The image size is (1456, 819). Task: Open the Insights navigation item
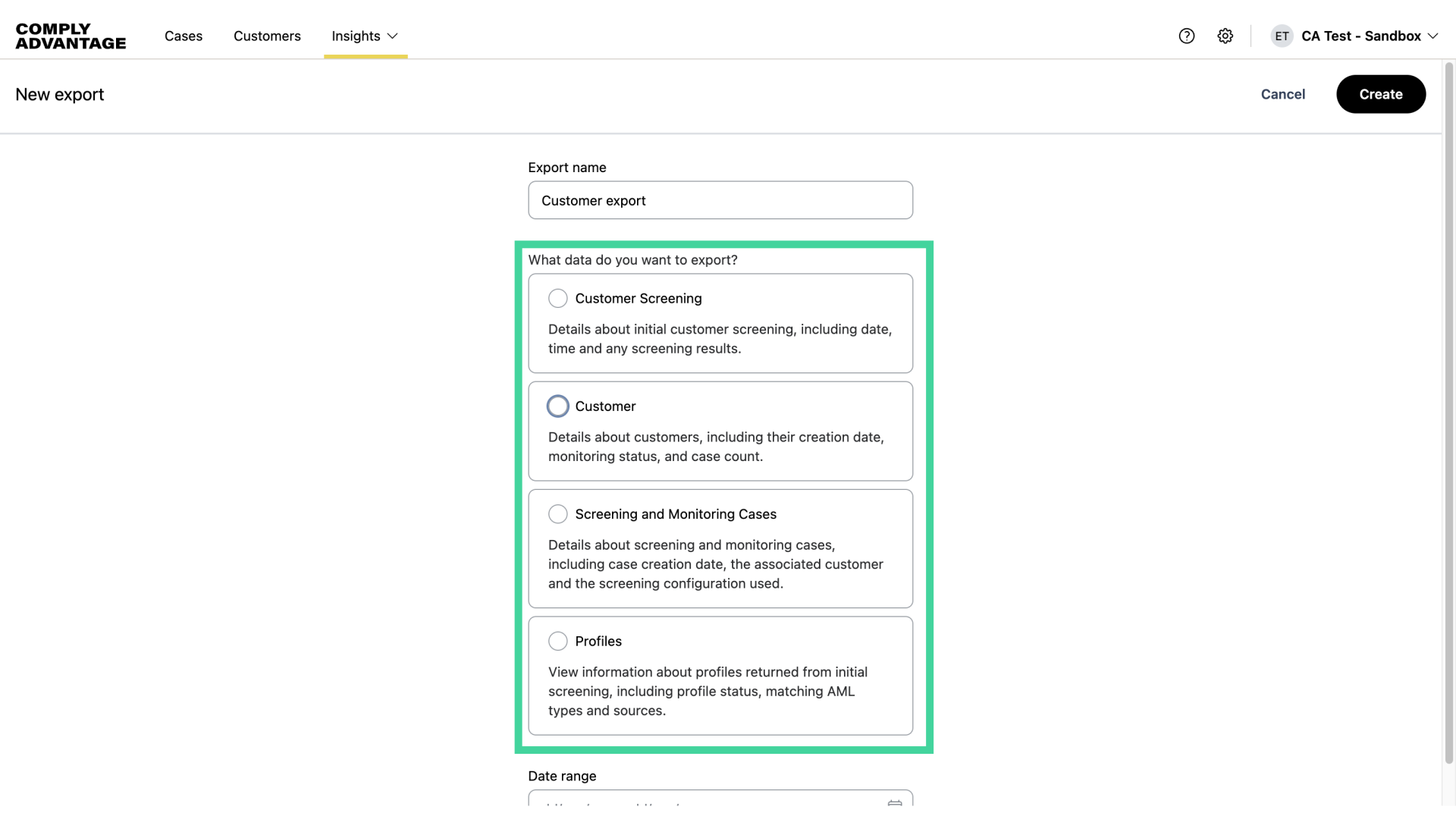[355, 36]
